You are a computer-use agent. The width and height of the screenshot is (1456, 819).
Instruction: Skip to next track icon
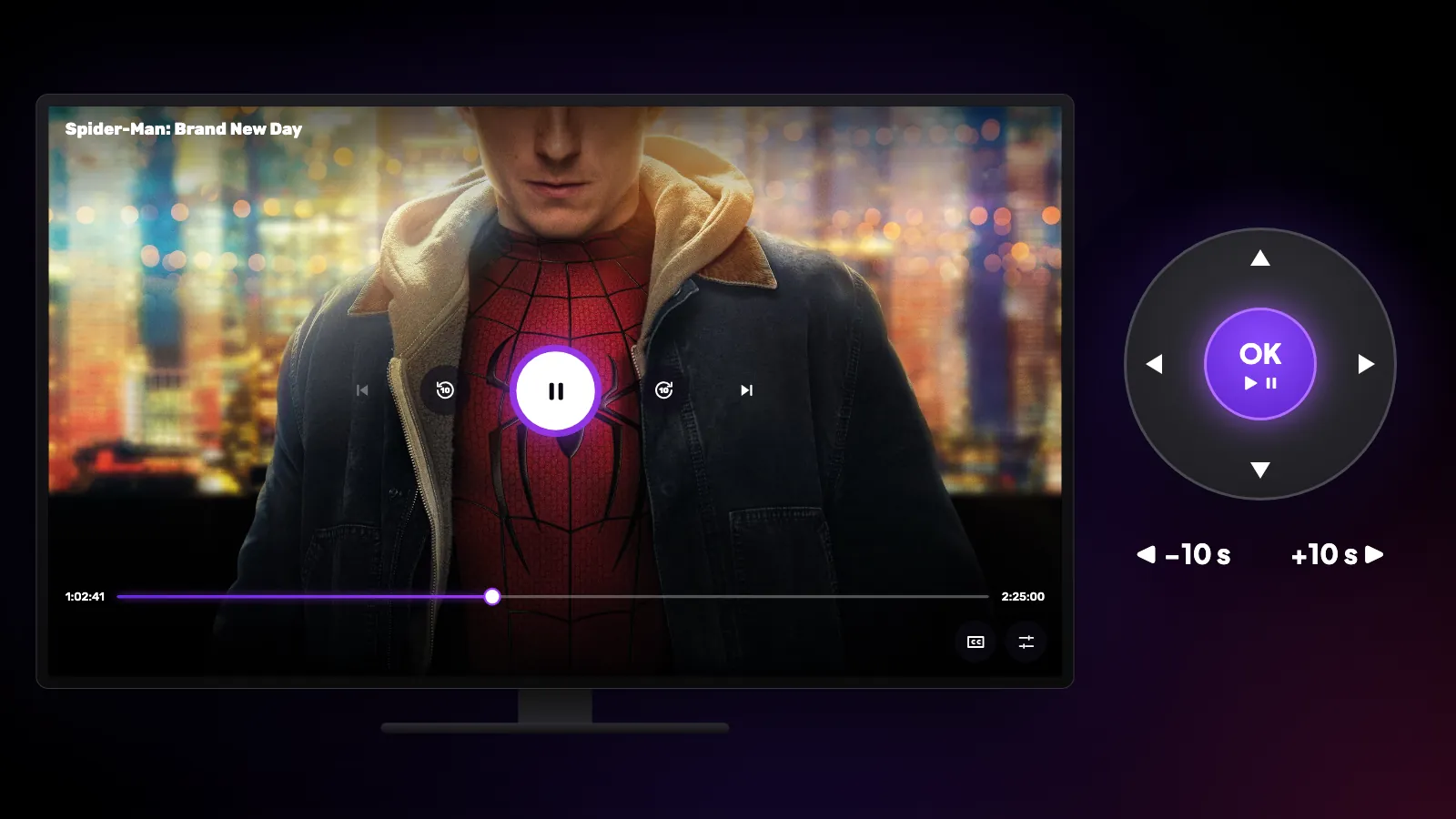(746, 390)
